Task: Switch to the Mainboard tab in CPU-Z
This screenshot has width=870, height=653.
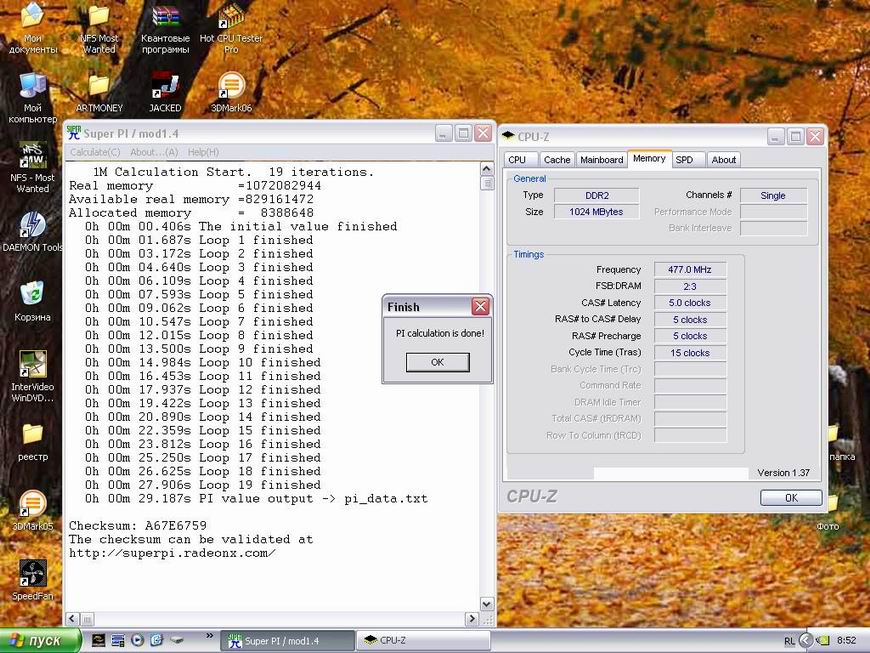Action: tap(601, 160)
